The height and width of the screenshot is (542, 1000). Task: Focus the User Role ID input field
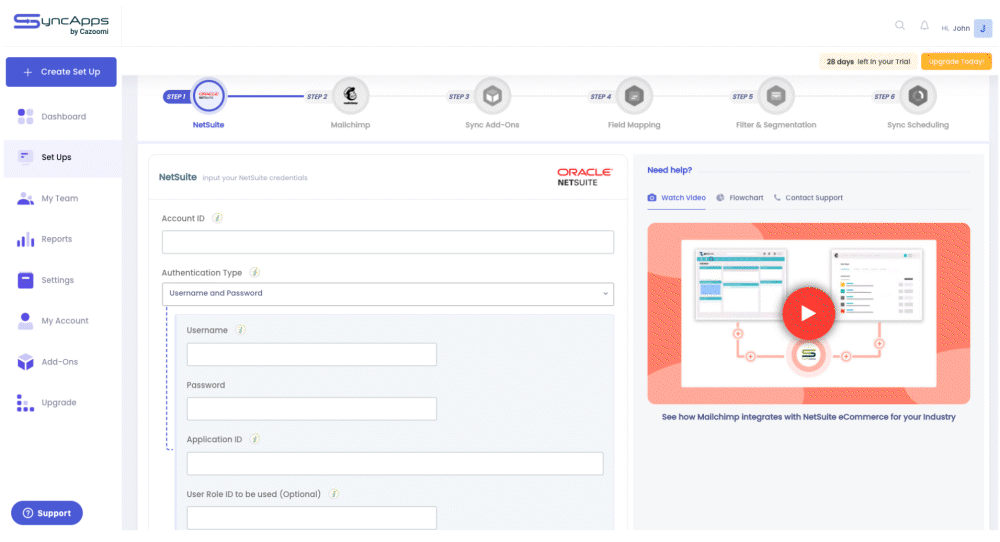312,518
